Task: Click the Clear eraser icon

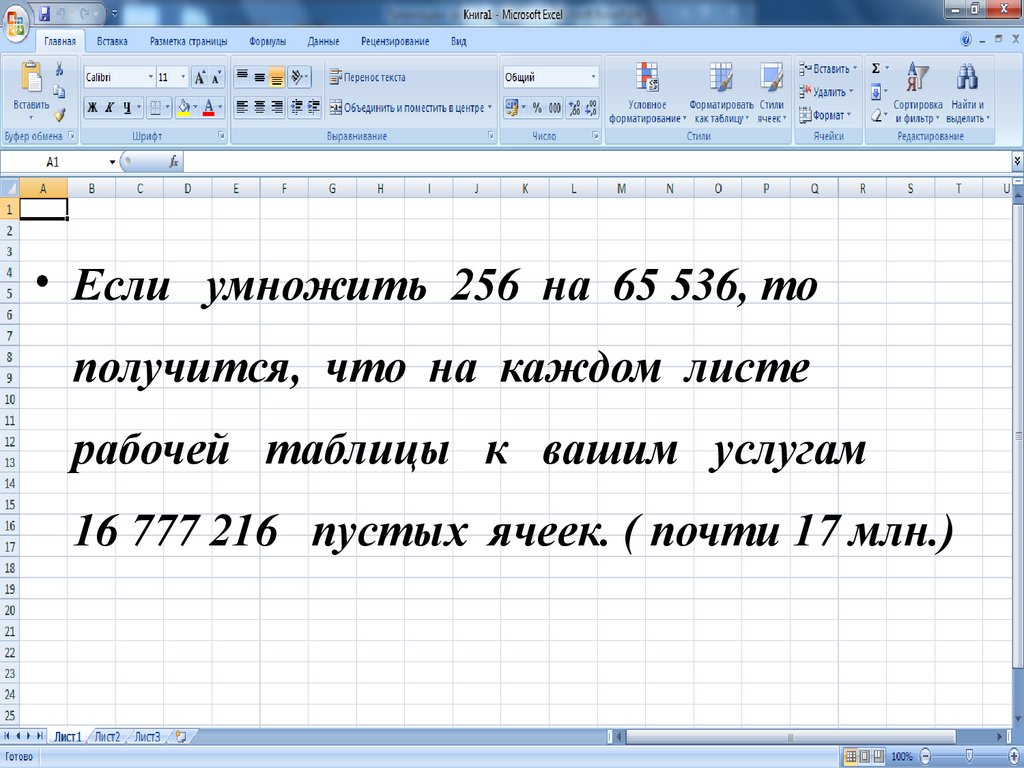Action: coord(876,115)
